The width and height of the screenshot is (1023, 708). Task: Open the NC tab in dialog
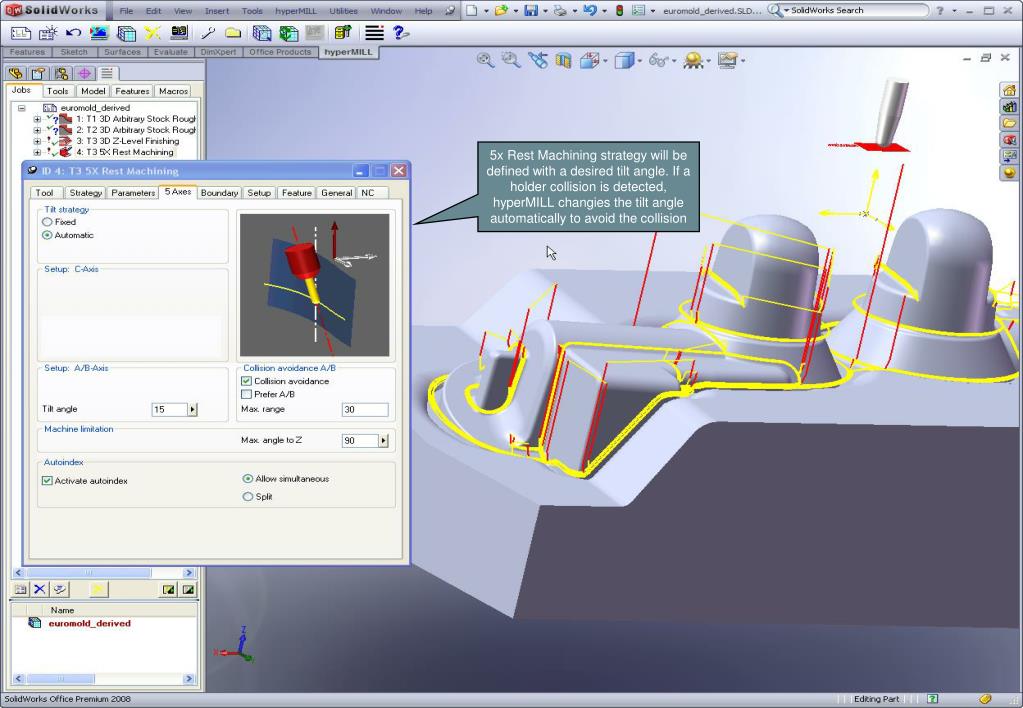(x=367, y=192)
